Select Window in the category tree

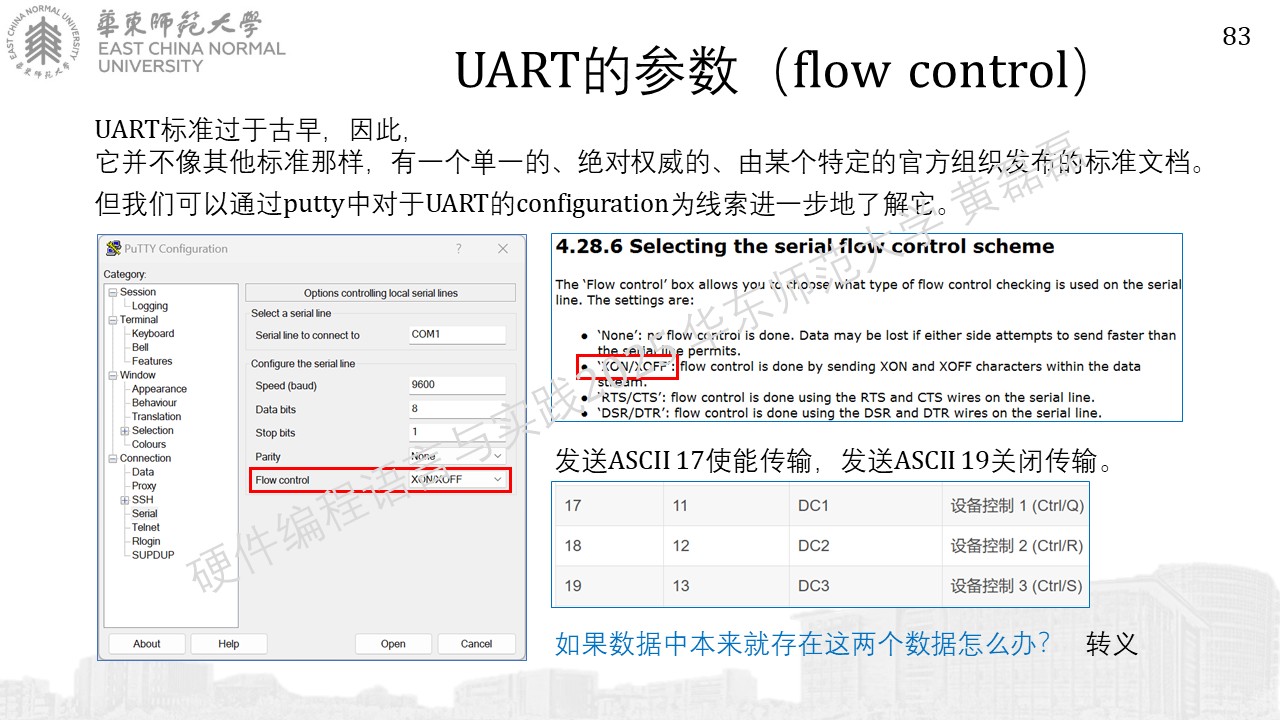[x=138, y=375]
